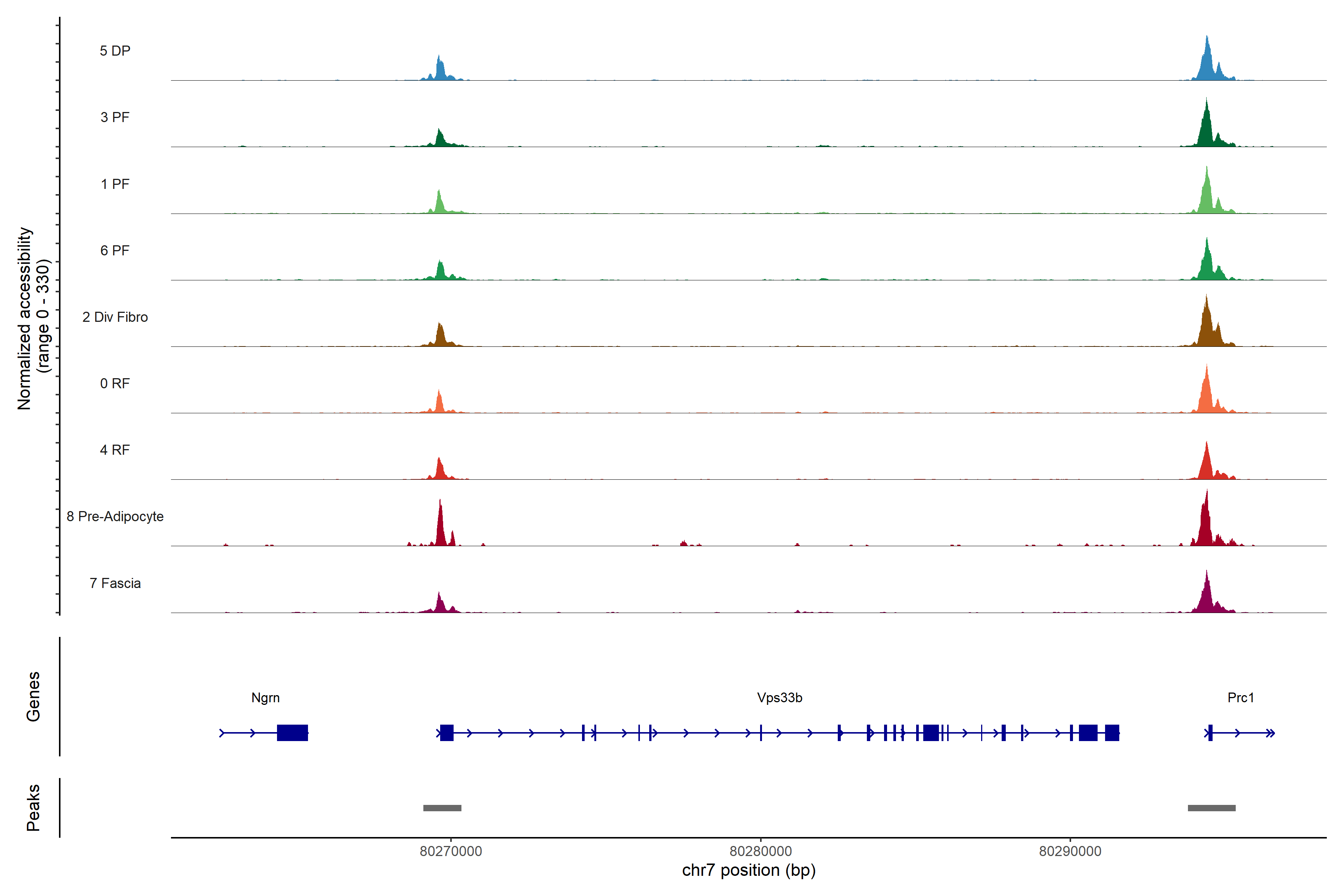Click the large Ngrn exon block
Viewport: 1344px width, 896px height.
[x=292, y=732]
